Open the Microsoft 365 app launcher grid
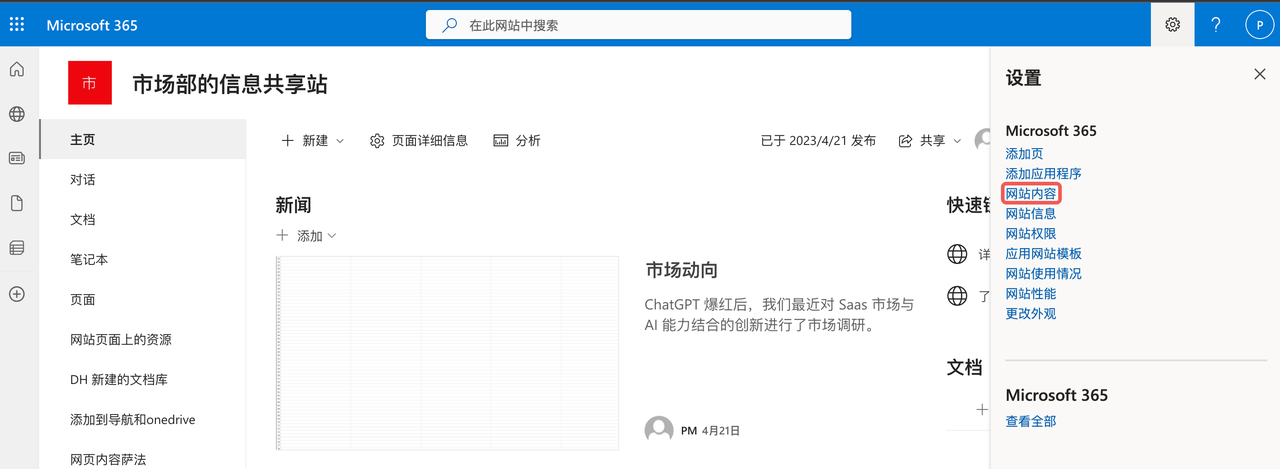Screen dimensions: 1280x469 click(x=17, y=25)
